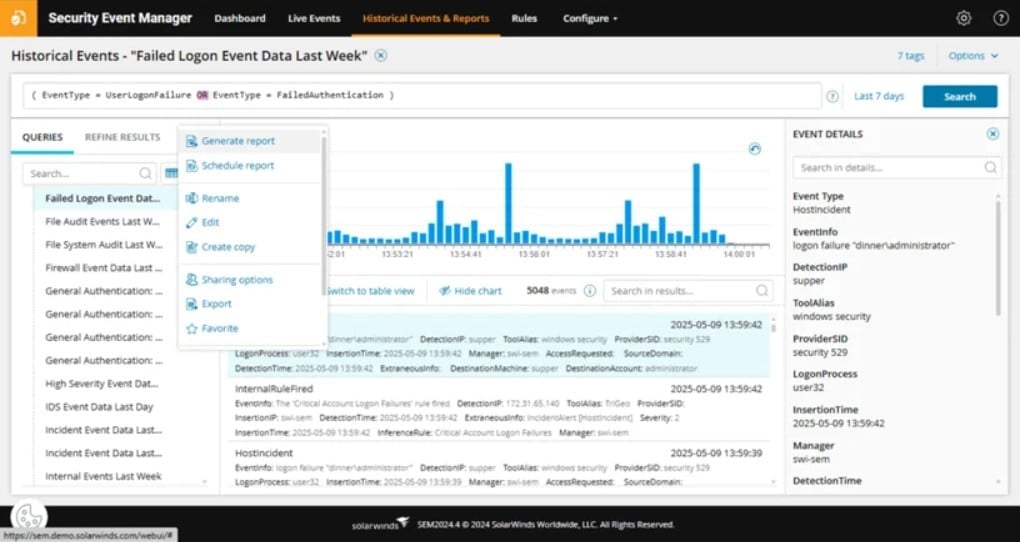This screenshot has height=542, width=1020.
Task: Click the SolarWinds orange logo icon
Action: pos(18,18)
